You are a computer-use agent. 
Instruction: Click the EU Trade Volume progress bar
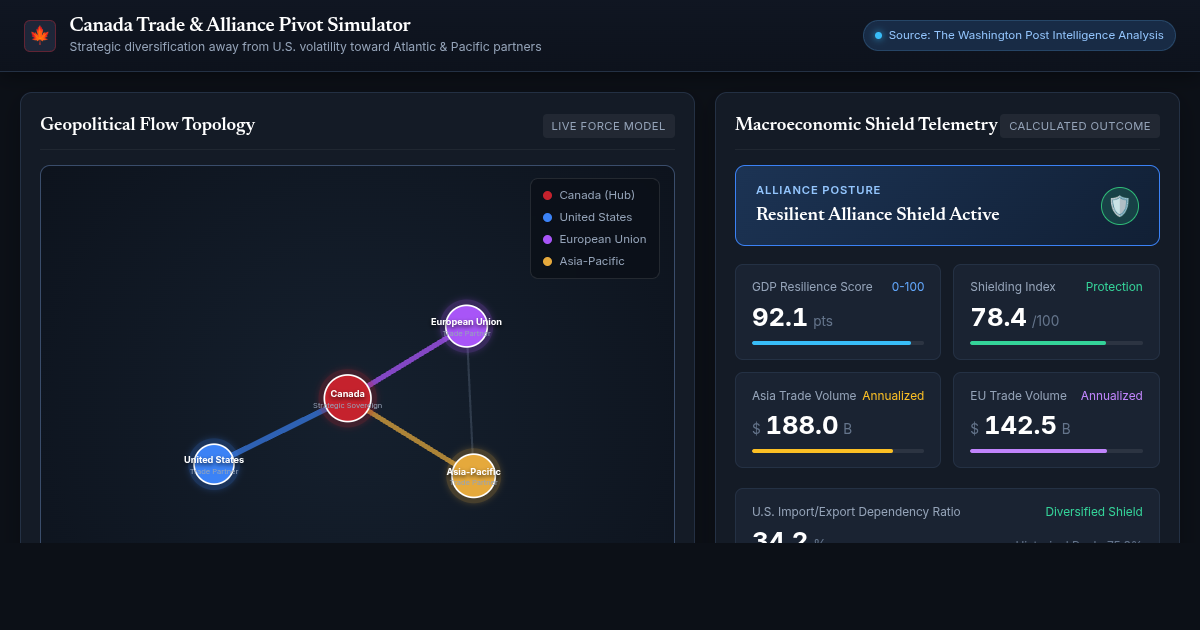(x=1056, y=451)
